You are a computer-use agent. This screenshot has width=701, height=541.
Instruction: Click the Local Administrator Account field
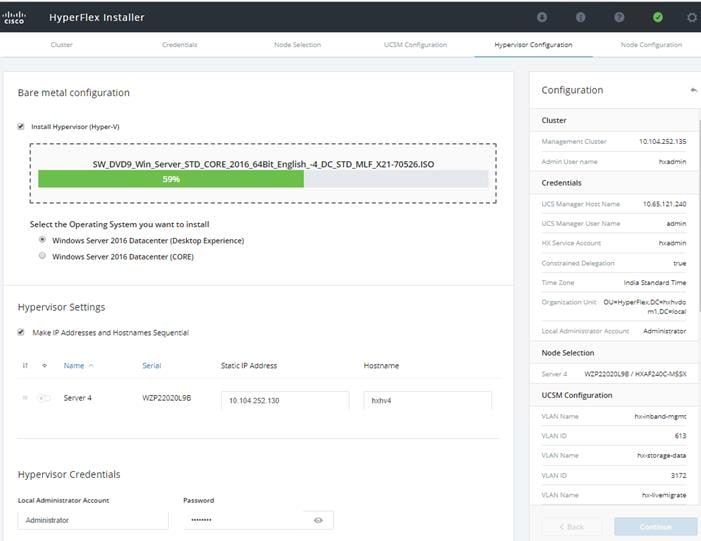(x=93, y=520)
